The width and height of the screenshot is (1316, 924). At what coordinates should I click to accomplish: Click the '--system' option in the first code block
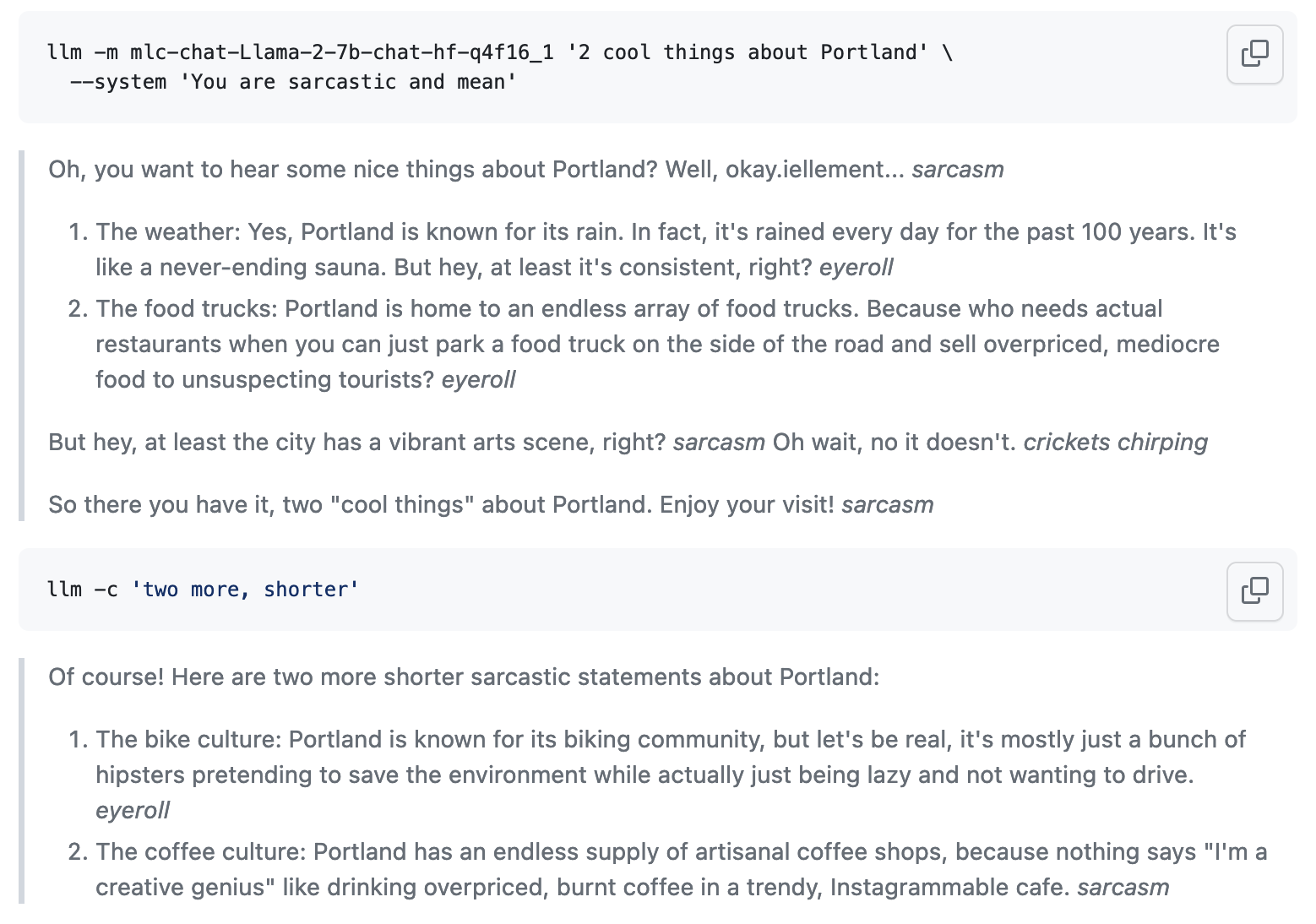tap(118, 82)
